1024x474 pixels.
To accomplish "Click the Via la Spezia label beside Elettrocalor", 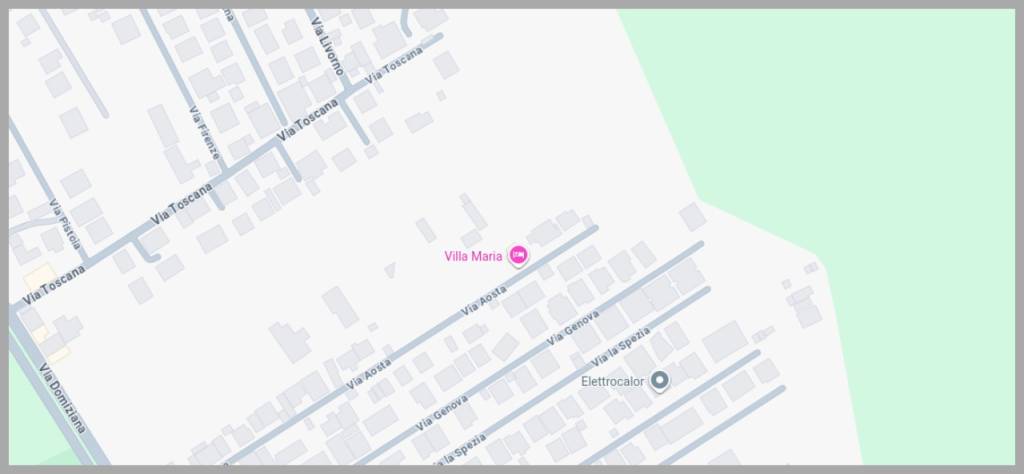I will click(620, 346).
